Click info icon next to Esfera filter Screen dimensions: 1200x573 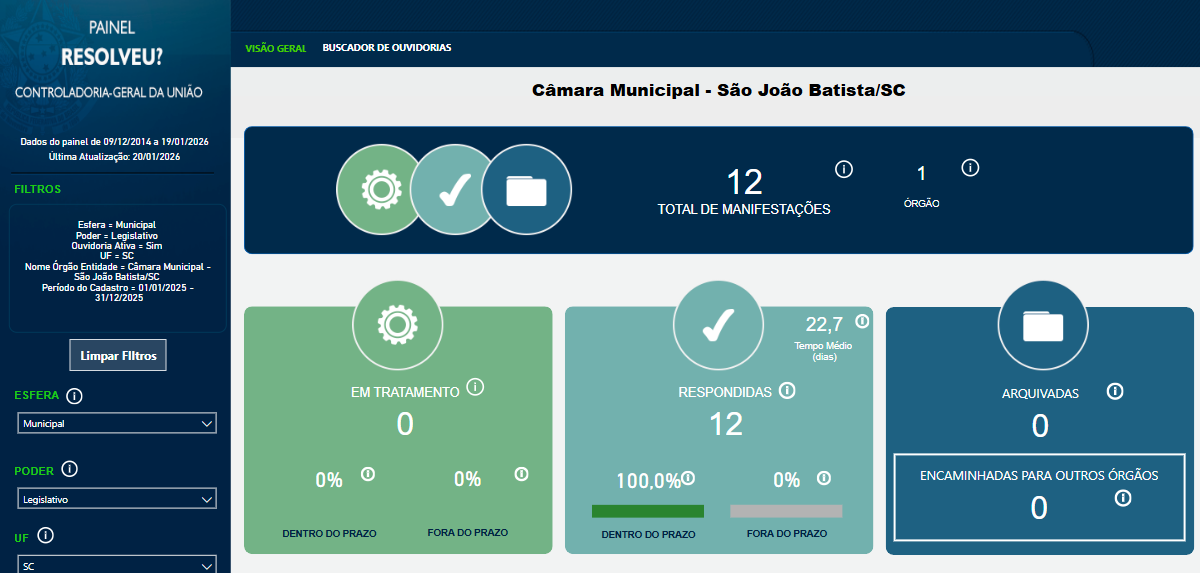point(74,395)
